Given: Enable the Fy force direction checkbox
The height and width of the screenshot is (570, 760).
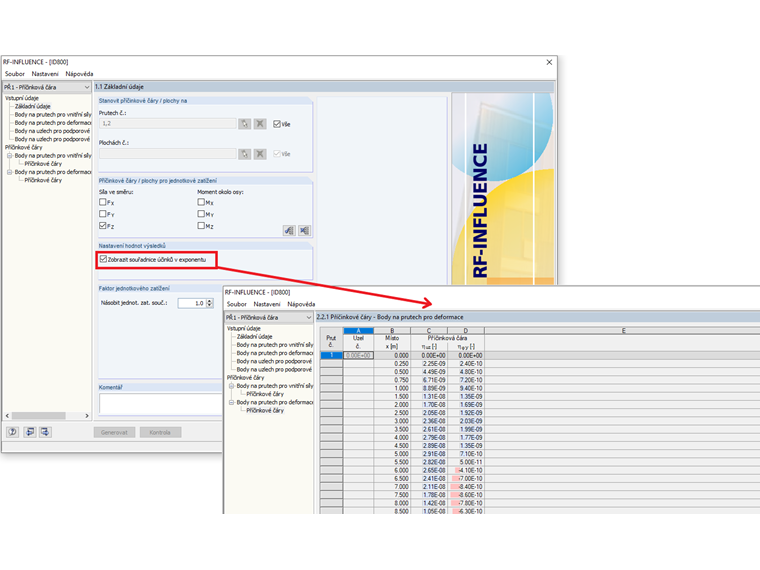Looking at the screenshot, I should pos(103,214).
